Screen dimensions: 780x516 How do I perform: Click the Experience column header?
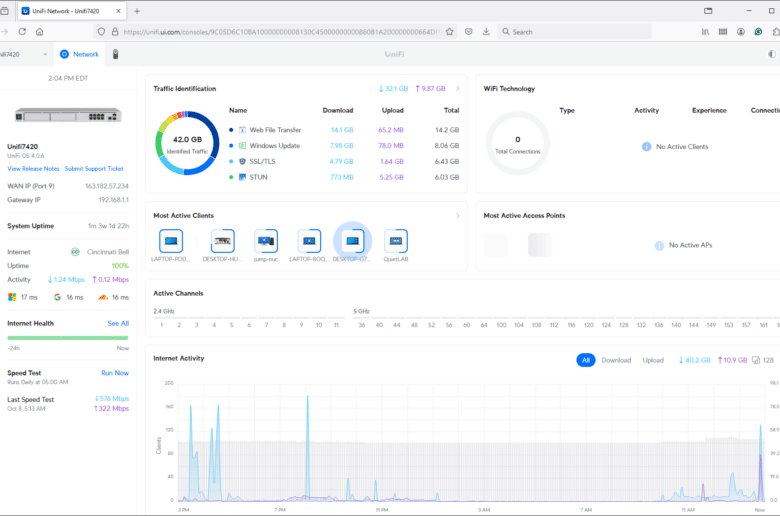click(709, 110)
